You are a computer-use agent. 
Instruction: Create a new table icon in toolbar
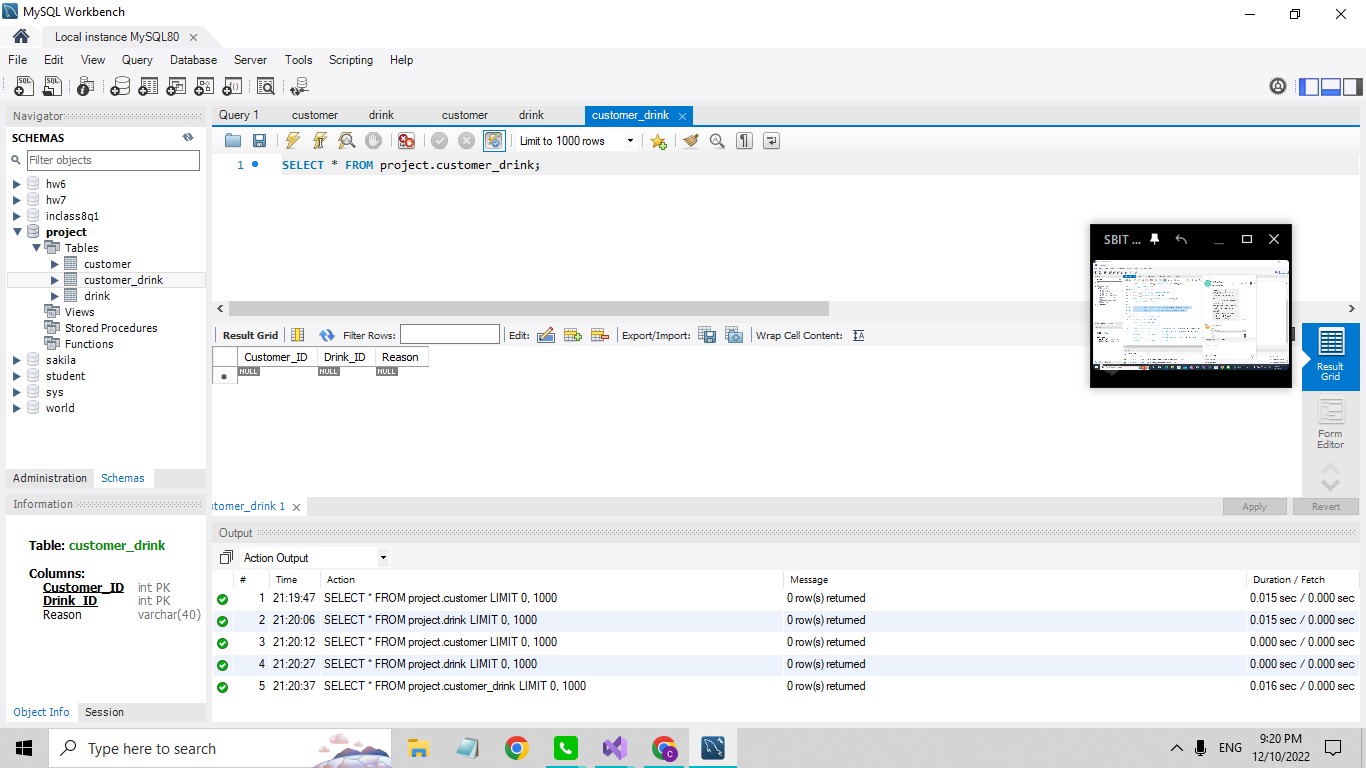148,87
